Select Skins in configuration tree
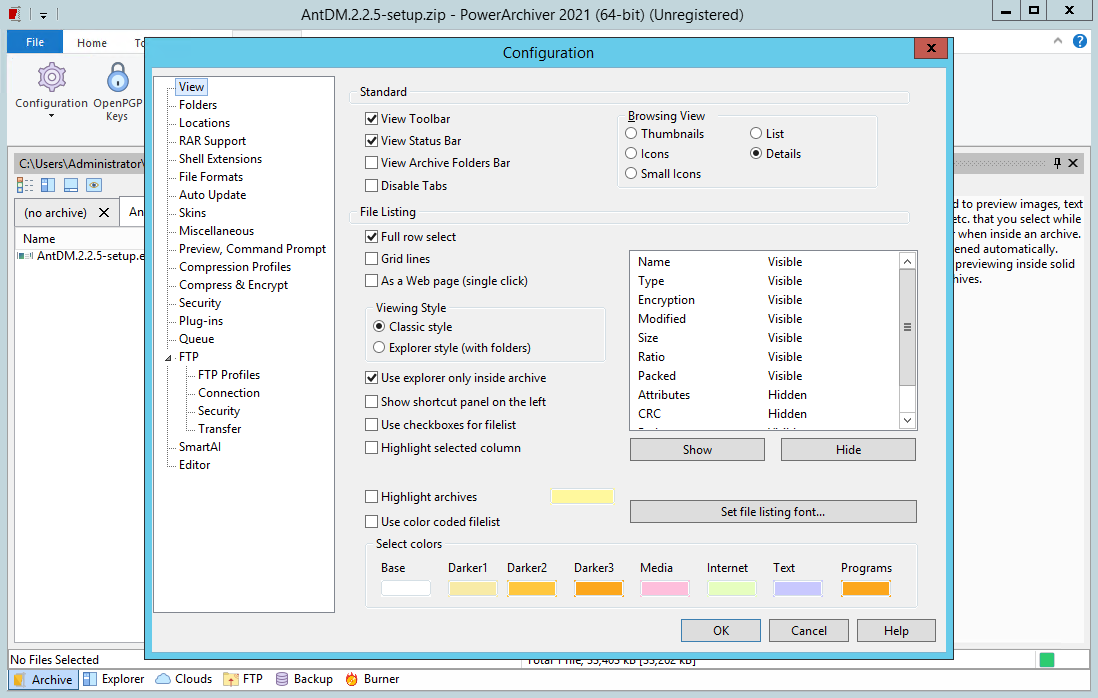The width and height of the screenshot is (1098, 698). coord(192,213)
